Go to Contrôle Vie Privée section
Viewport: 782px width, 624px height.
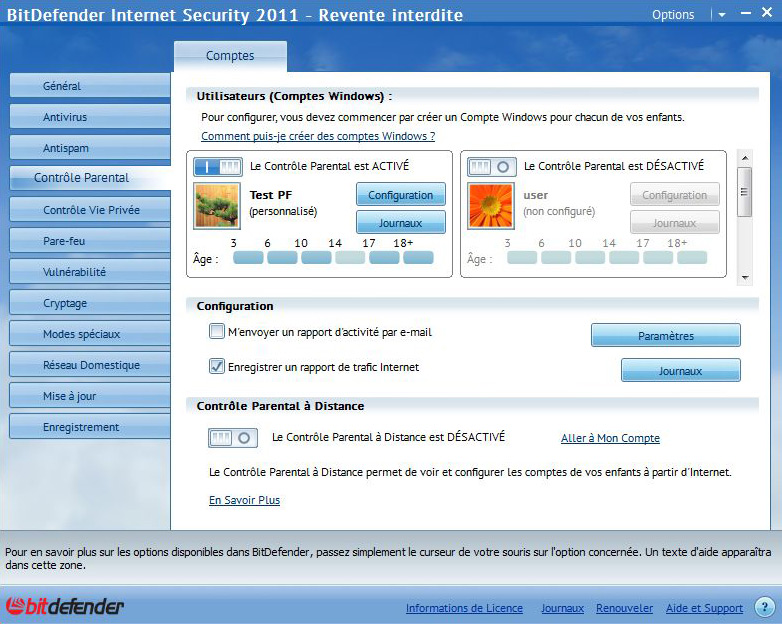90,209
